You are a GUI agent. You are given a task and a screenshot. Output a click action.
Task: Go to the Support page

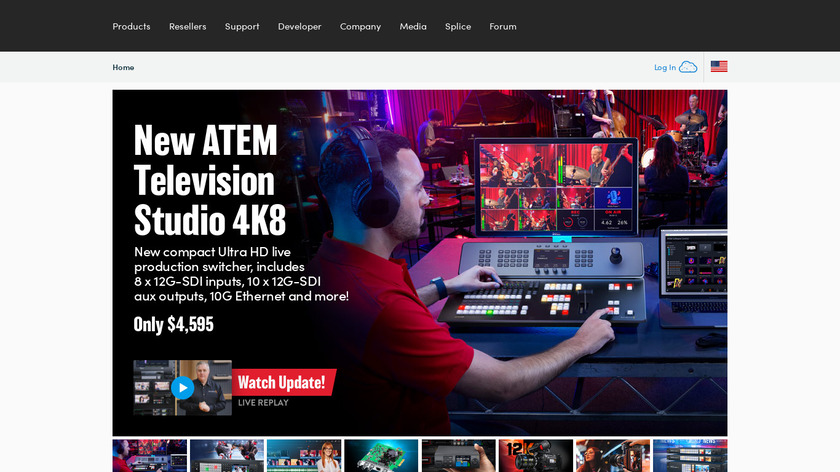242,26
